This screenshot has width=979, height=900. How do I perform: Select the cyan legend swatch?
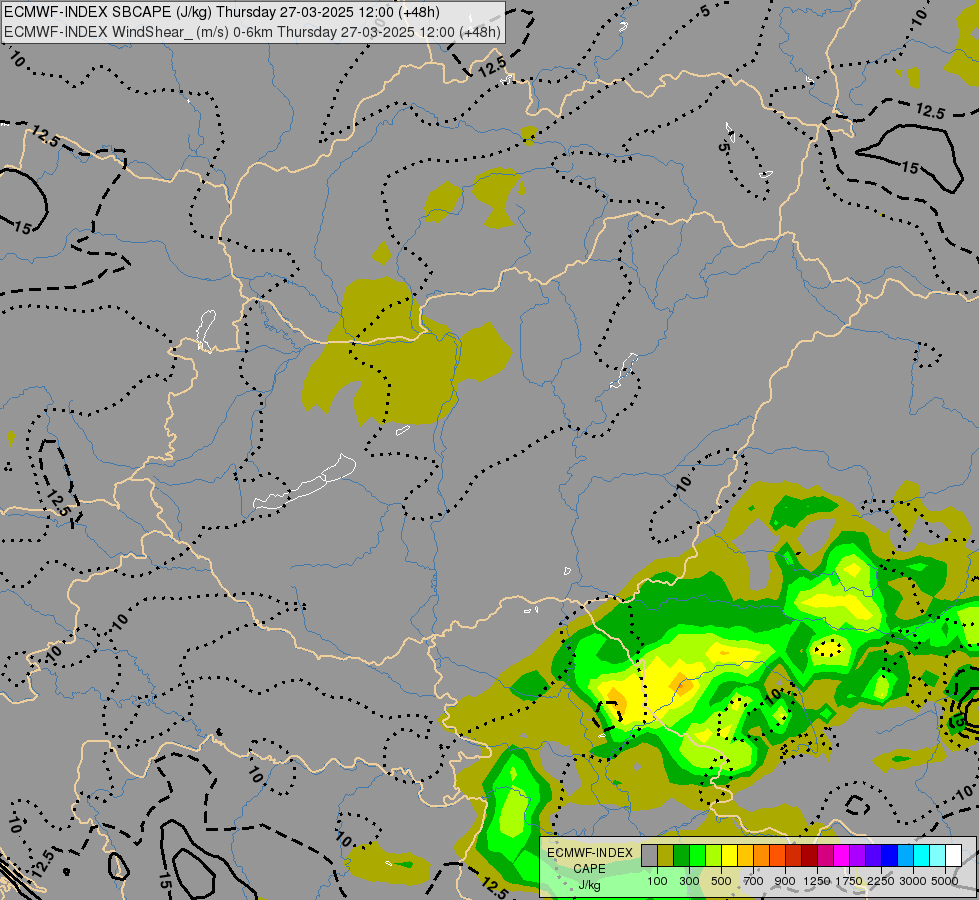coord(922,856)
